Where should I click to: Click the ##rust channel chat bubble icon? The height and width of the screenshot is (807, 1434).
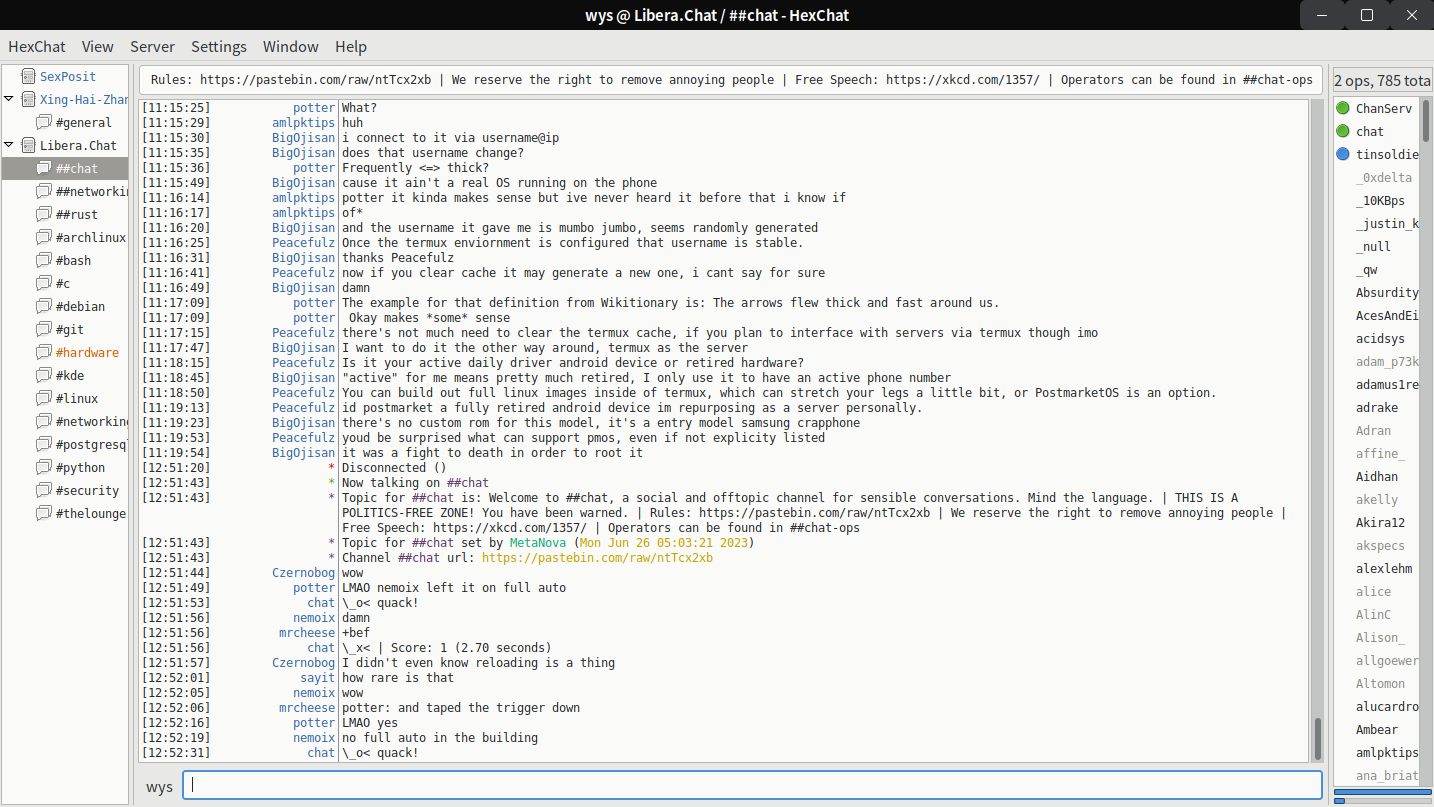coord(43,214)
